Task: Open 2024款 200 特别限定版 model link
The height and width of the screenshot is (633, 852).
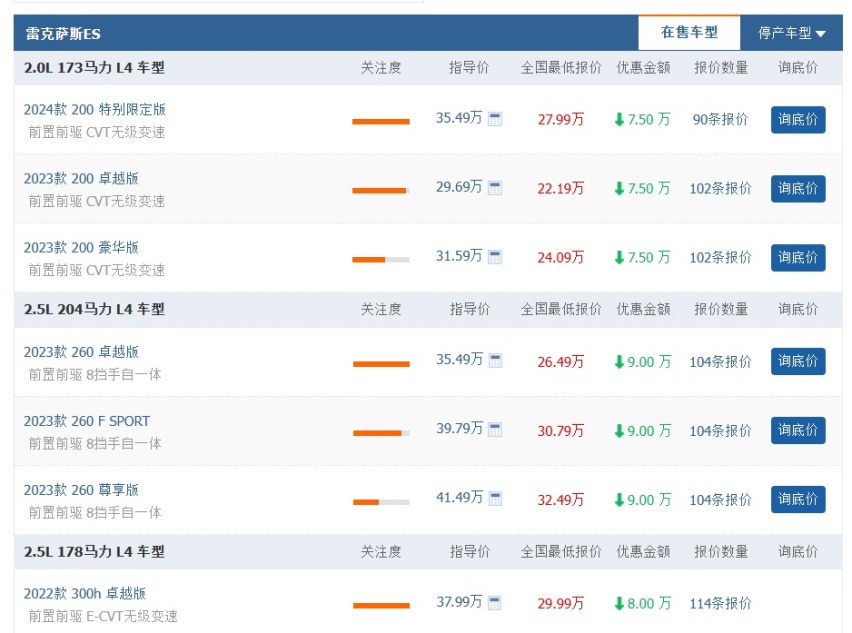Action: [x=95, y=109]
